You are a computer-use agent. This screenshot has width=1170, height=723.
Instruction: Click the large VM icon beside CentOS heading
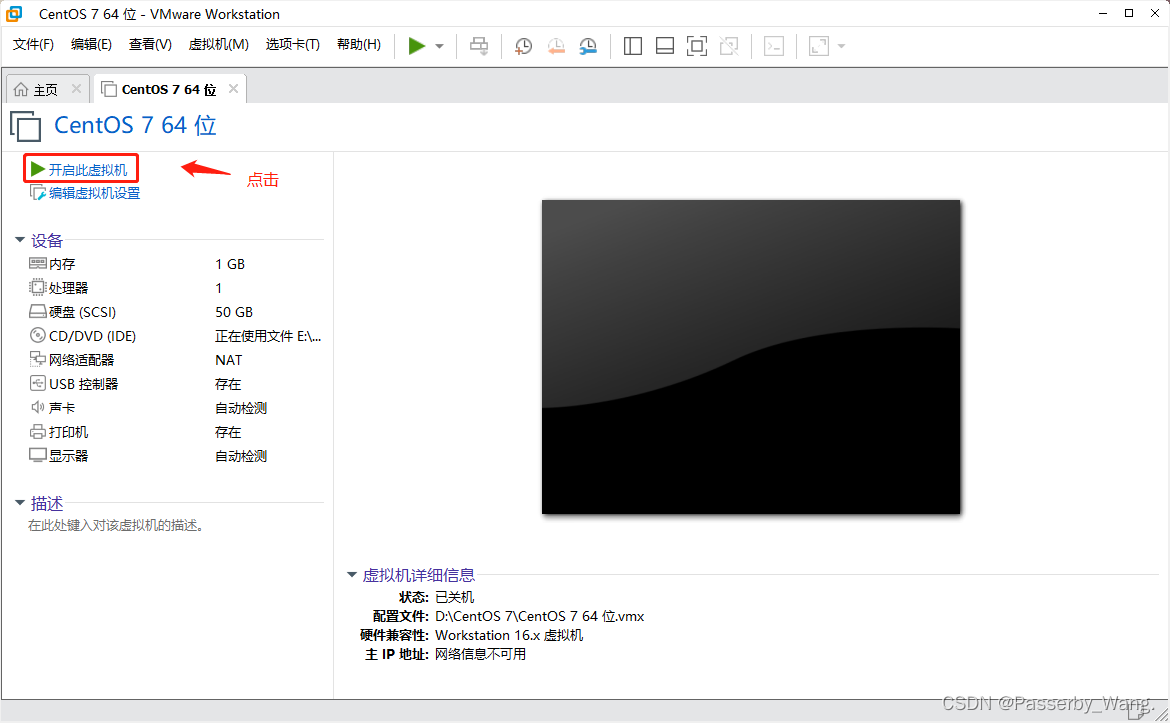tap(25, 126)
